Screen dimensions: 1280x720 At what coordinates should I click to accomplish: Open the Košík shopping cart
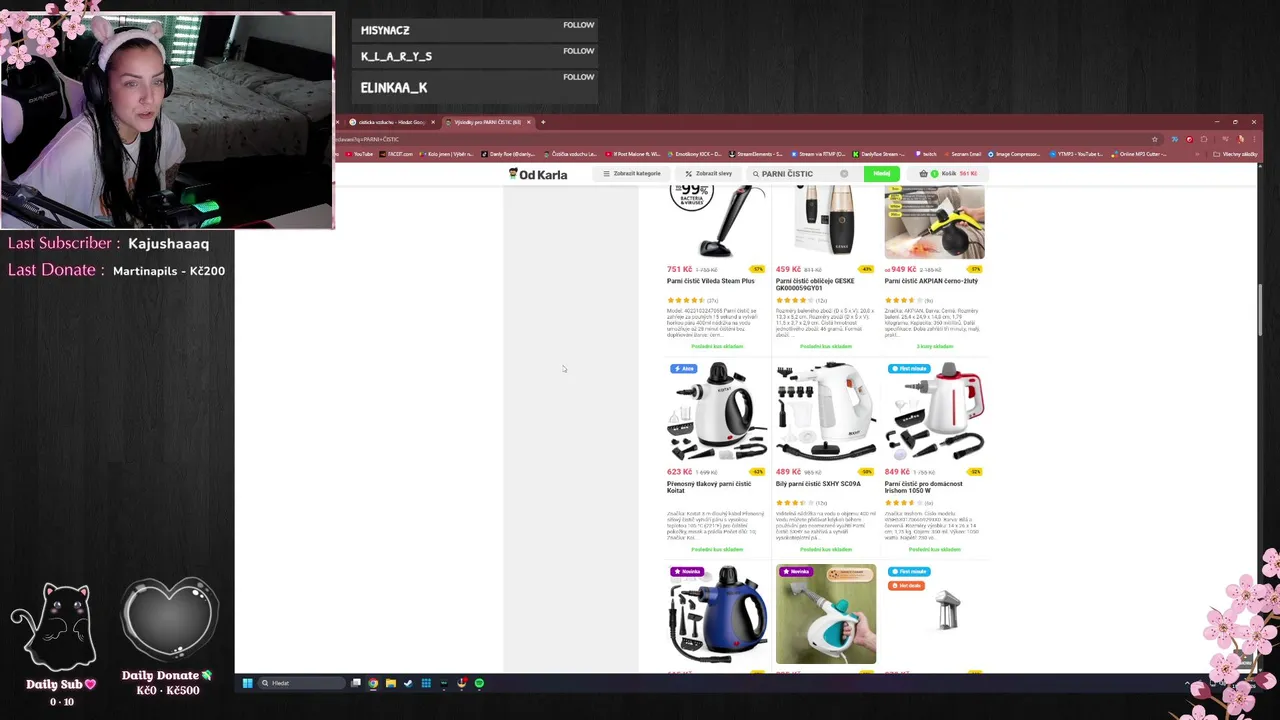pyautogui.click(x=950, y=174)
